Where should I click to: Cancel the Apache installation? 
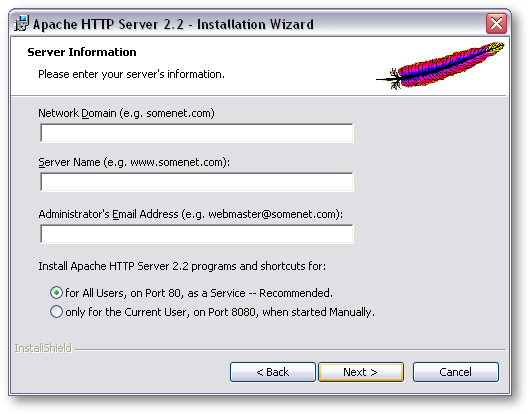tap(456, 372)
